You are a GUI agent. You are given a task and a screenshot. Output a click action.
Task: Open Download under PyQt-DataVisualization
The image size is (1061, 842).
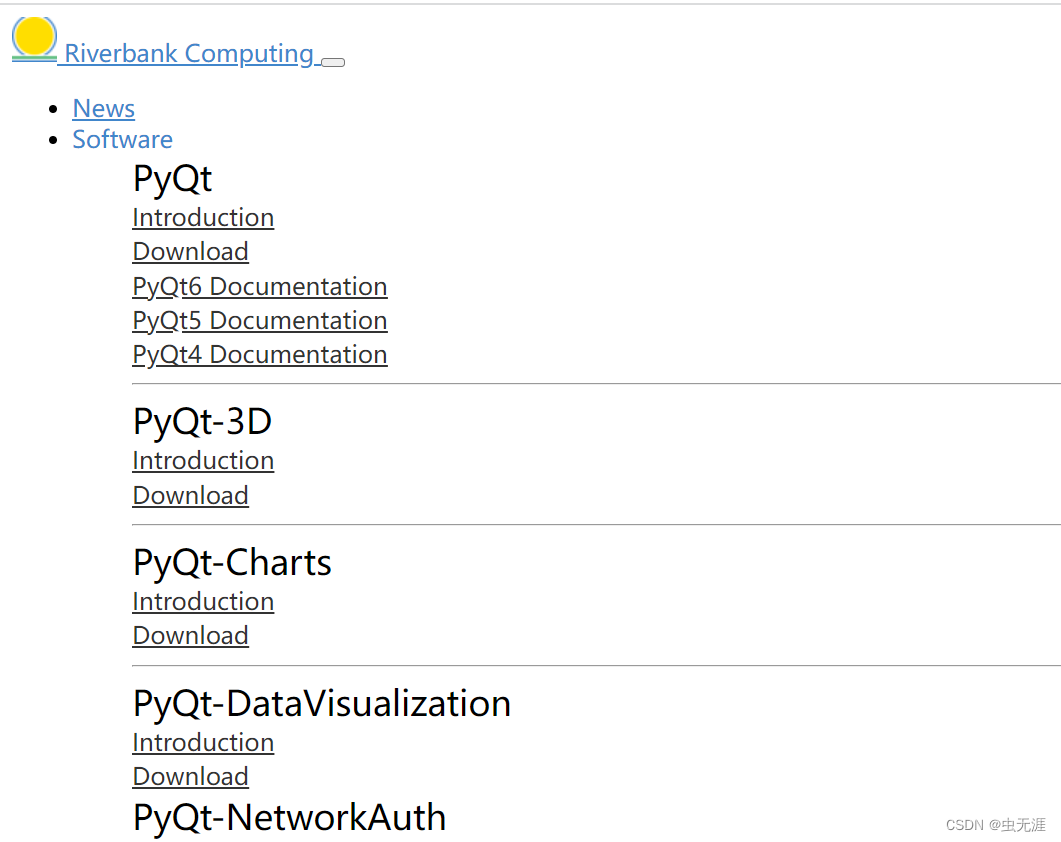[x=190, y=776]
